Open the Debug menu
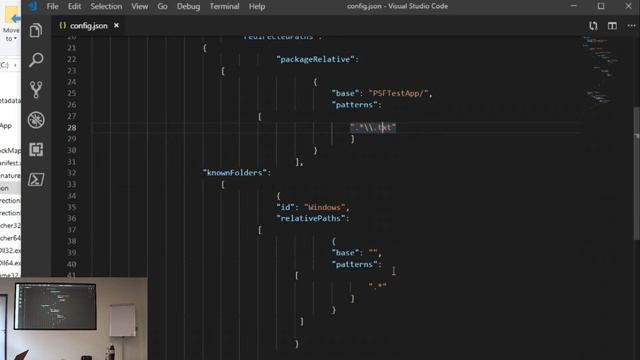Screen dimensions: 640x360 (189, 6)
